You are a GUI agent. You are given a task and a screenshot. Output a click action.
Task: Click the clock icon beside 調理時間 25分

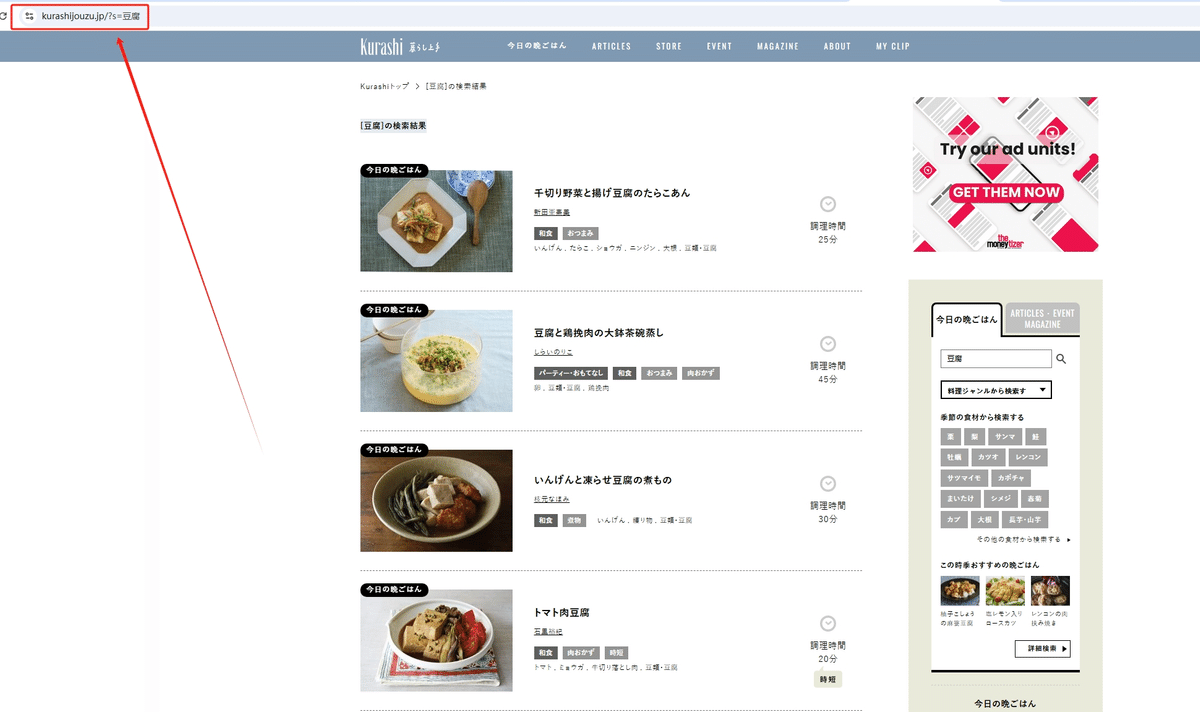tap(828, 204)
